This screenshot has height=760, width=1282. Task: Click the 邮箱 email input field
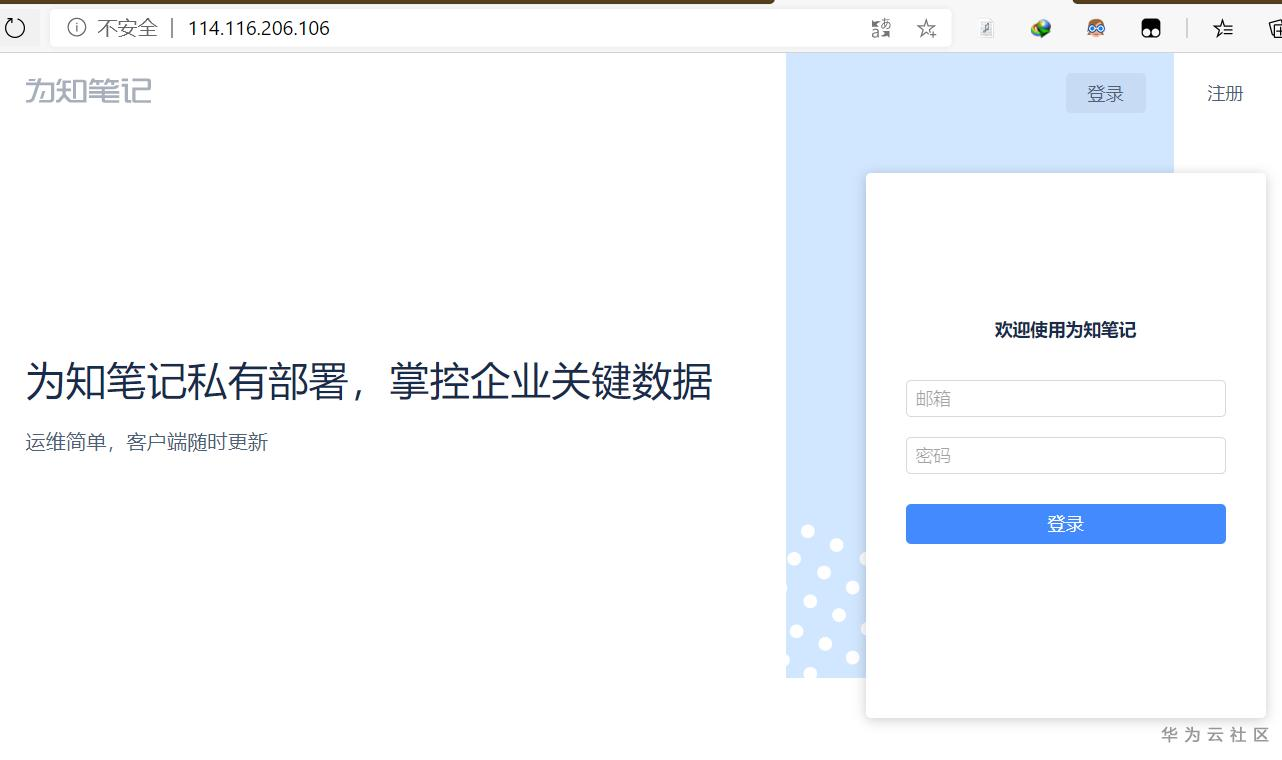[1065, 398]
